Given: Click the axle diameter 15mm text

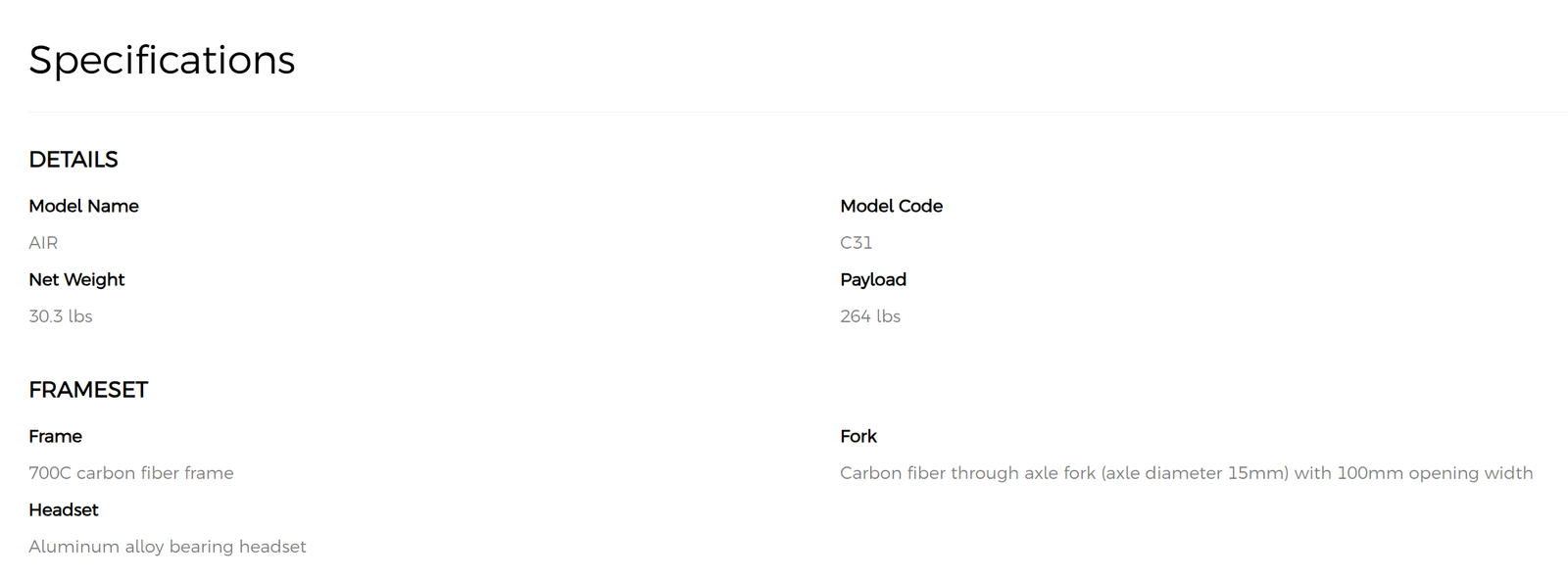Looking at the screenshot, I should [1194, 473].
